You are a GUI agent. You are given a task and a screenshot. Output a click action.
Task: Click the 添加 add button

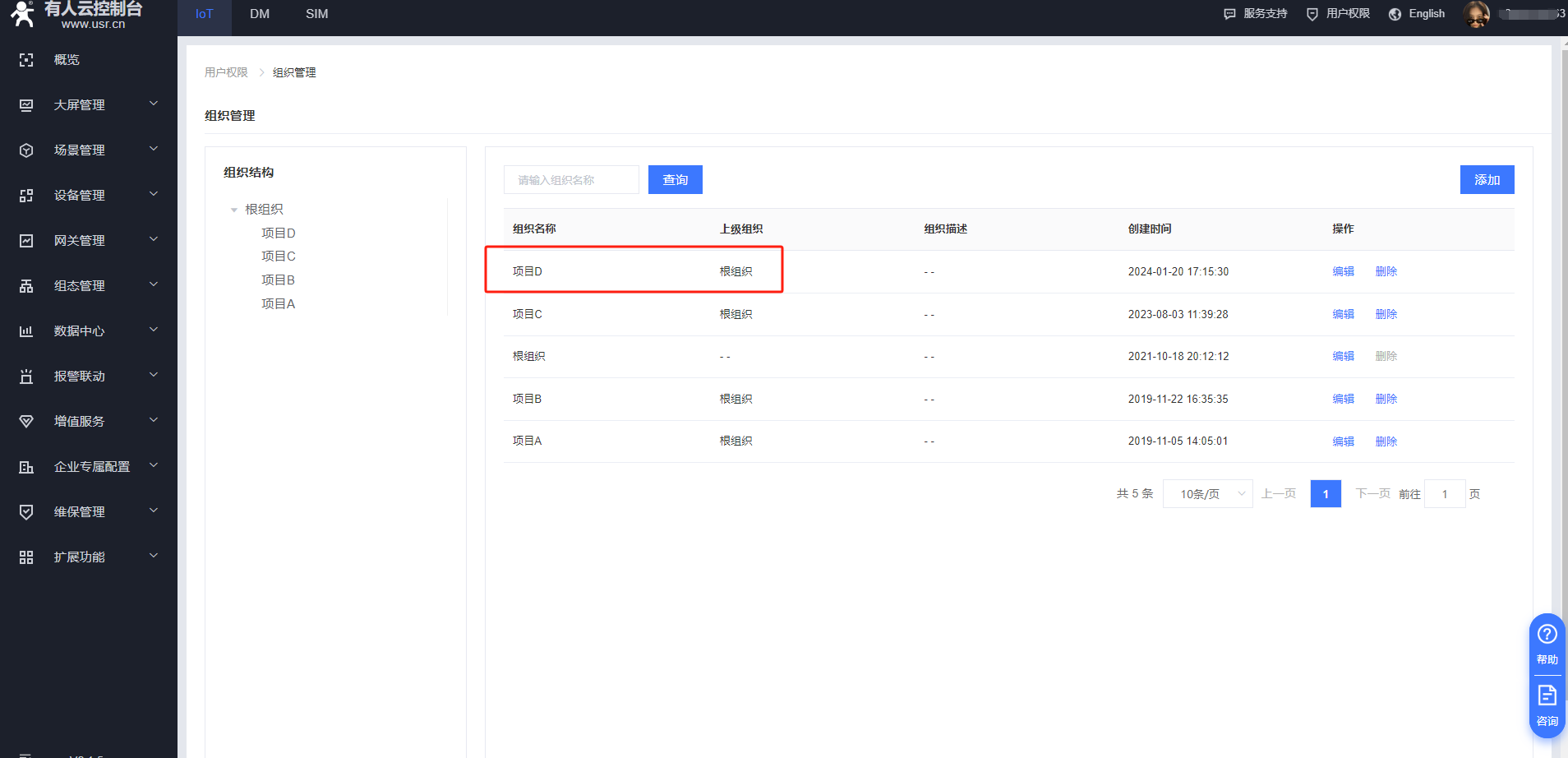pos(1487,180)
